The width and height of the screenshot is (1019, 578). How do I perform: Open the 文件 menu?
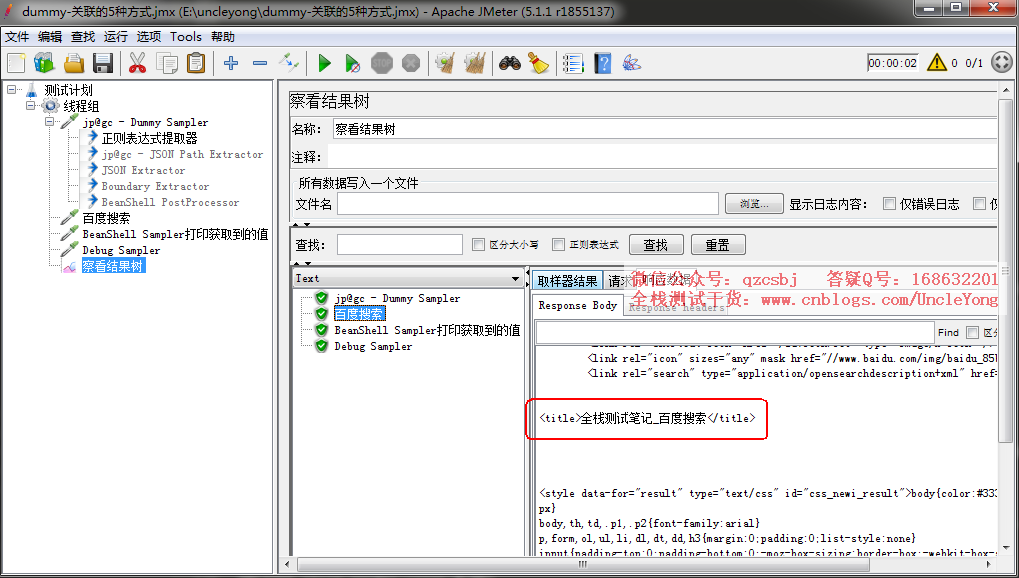[17, 37]
